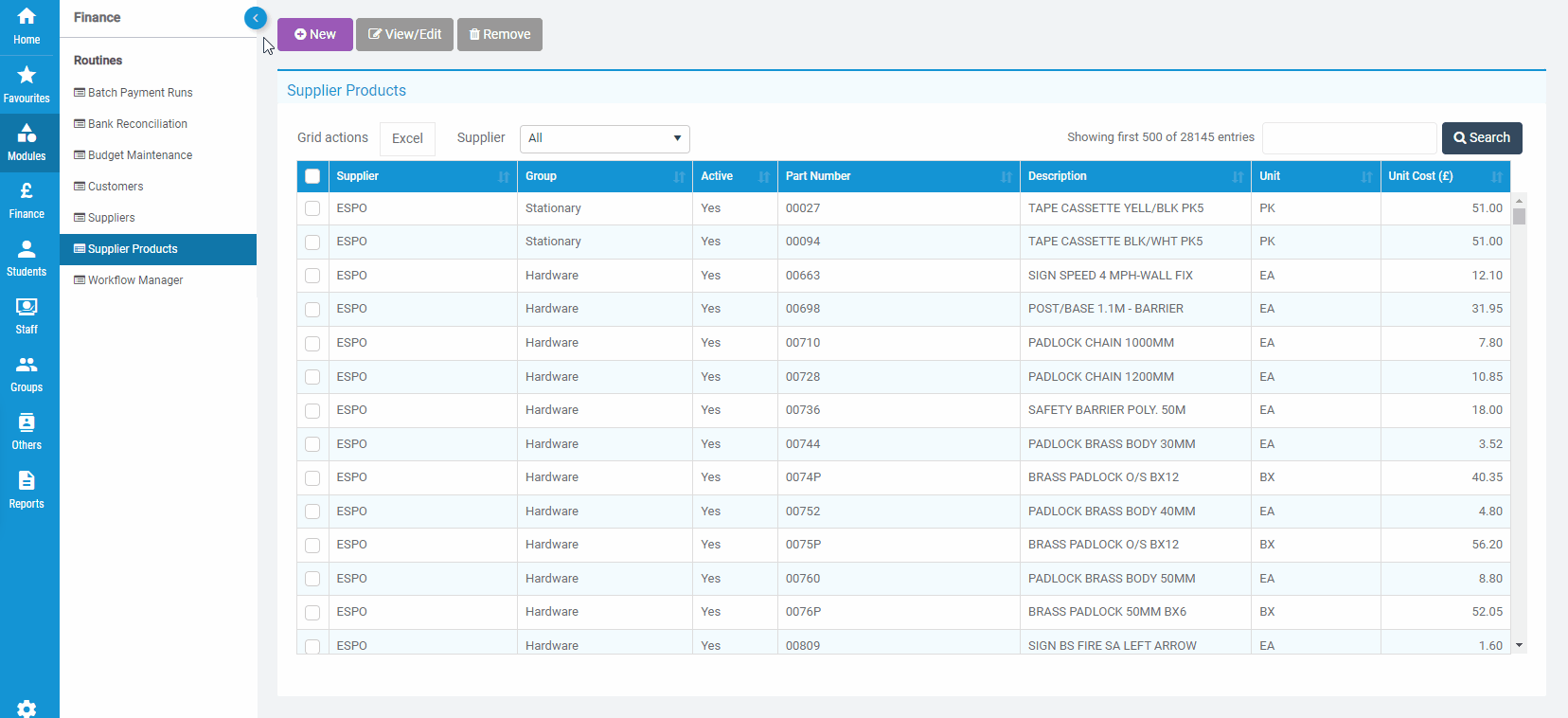Tick checkbox for part 00736
This screenshot has height=718, width=1568.
click(x=312, y=410)
